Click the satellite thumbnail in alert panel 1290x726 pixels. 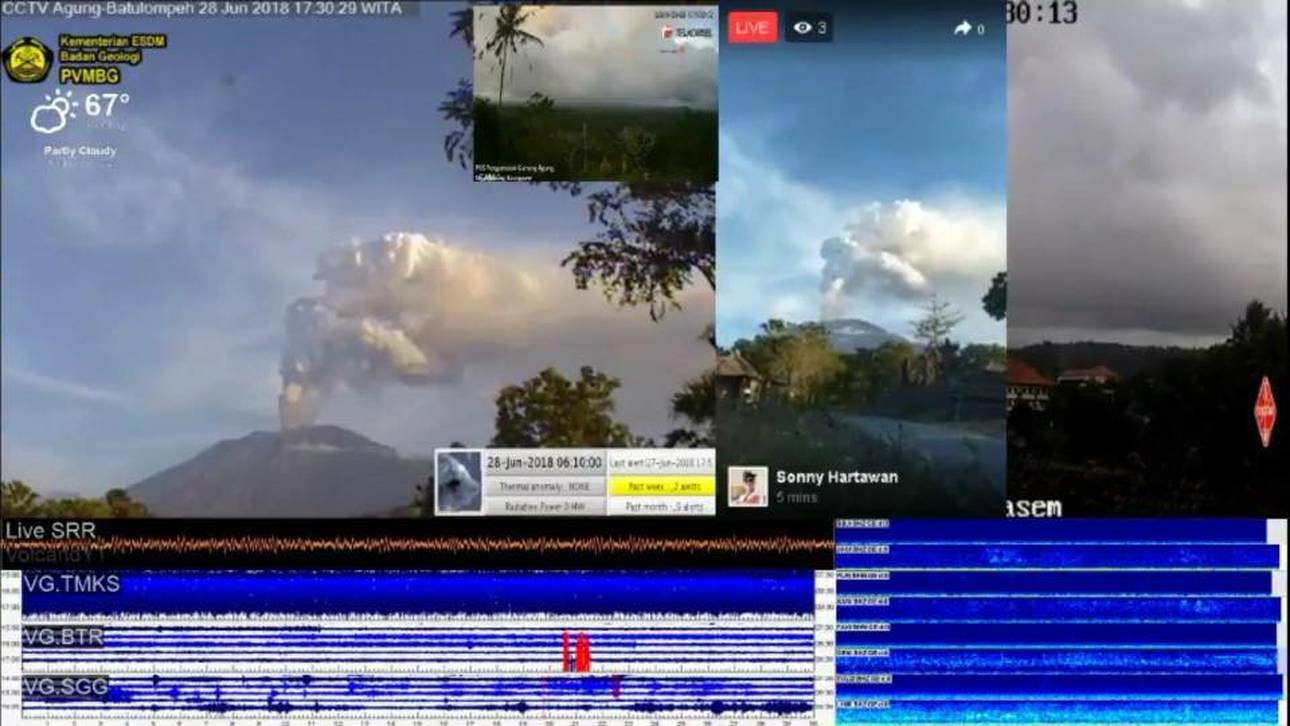pyautogui.click(x=459, y=481)
